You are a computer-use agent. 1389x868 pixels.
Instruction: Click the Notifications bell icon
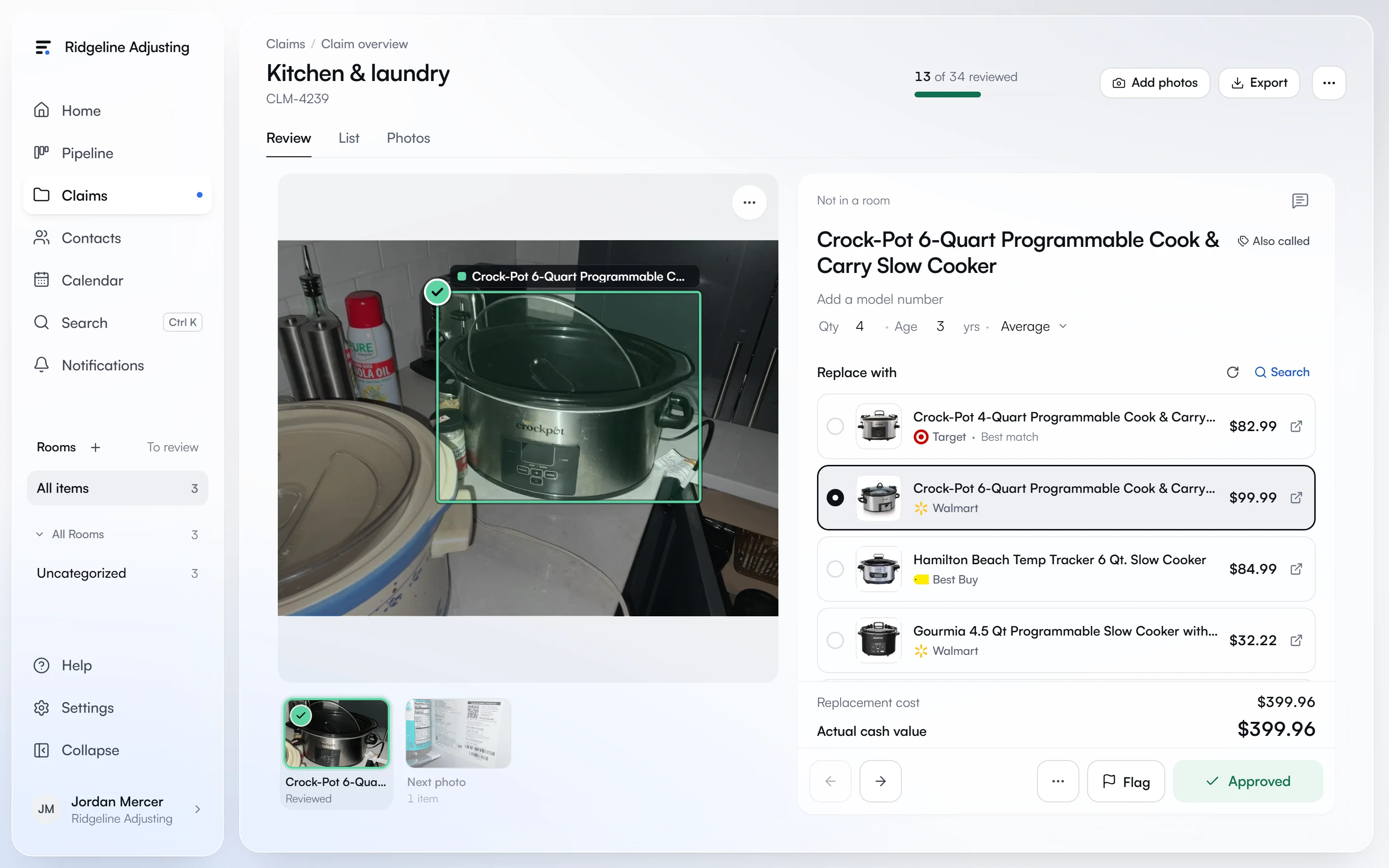tap(41, 365)
